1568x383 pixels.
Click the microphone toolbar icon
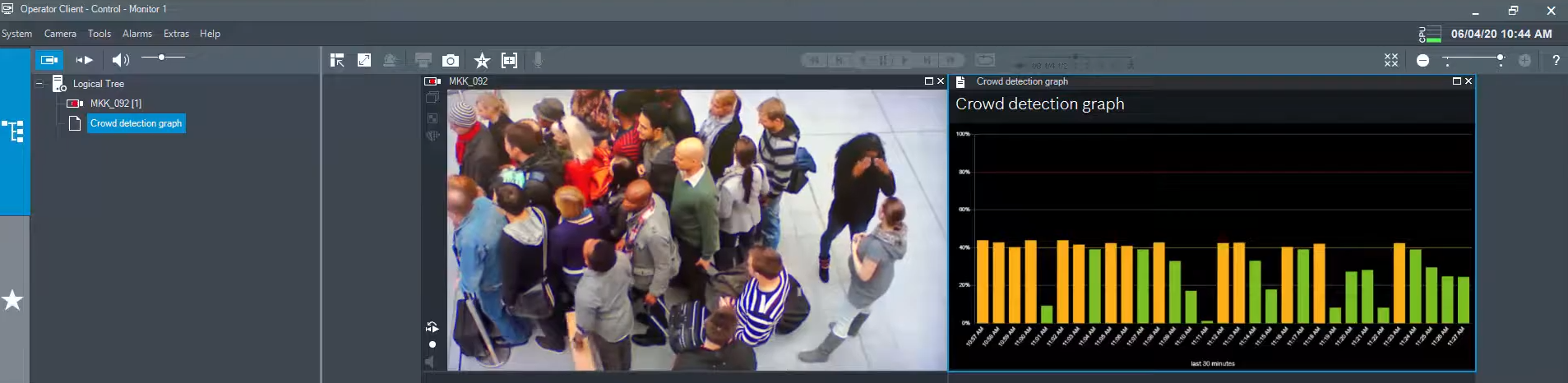tap(538, 61)
